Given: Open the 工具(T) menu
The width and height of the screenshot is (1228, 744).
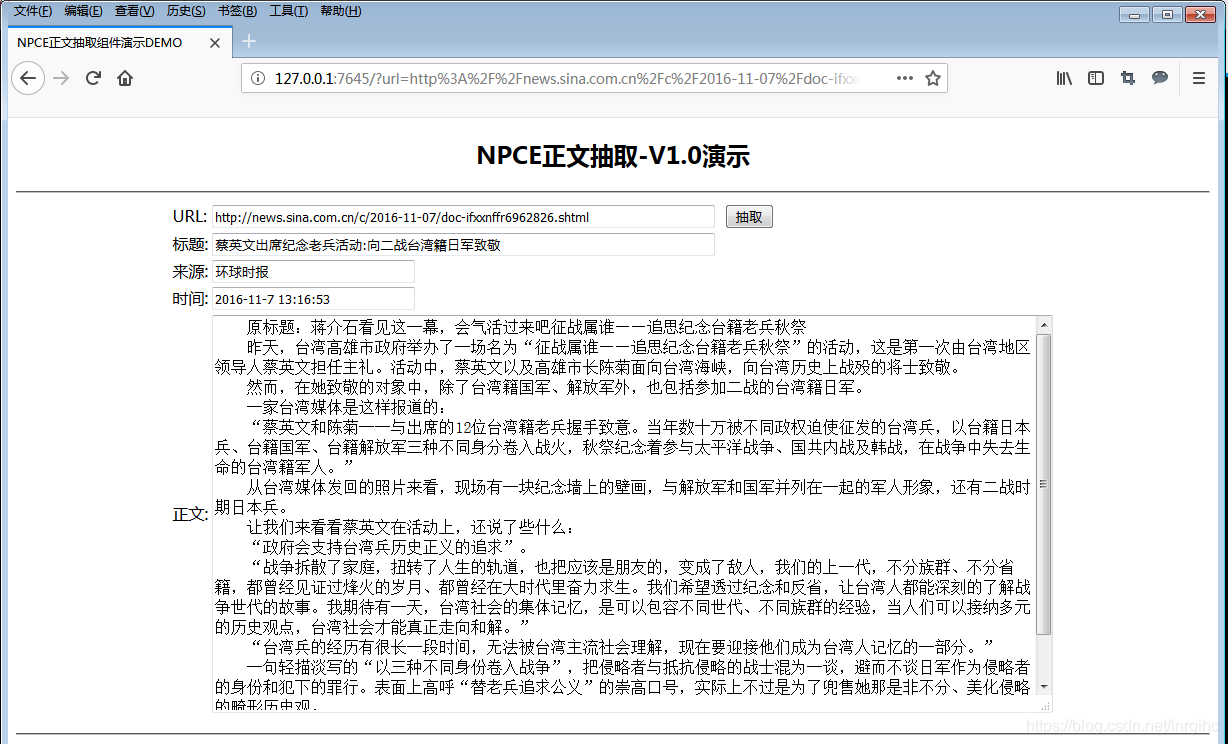Looking at the screenshot, I should tap(289, 10).
